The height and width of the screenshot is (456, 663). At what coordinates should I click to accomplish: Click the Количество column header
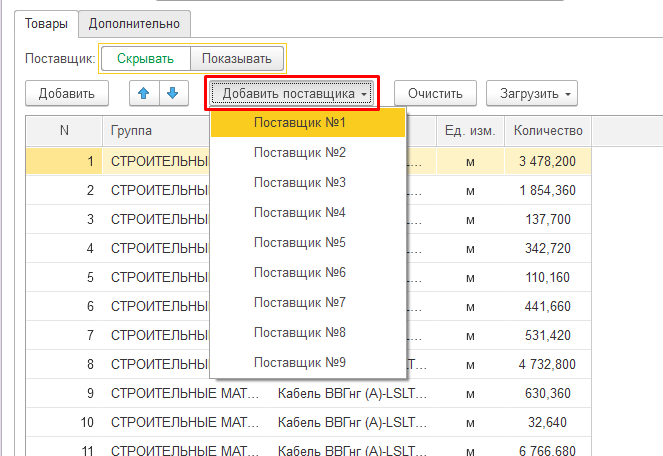pyautogui.click(x=547, y=131)
